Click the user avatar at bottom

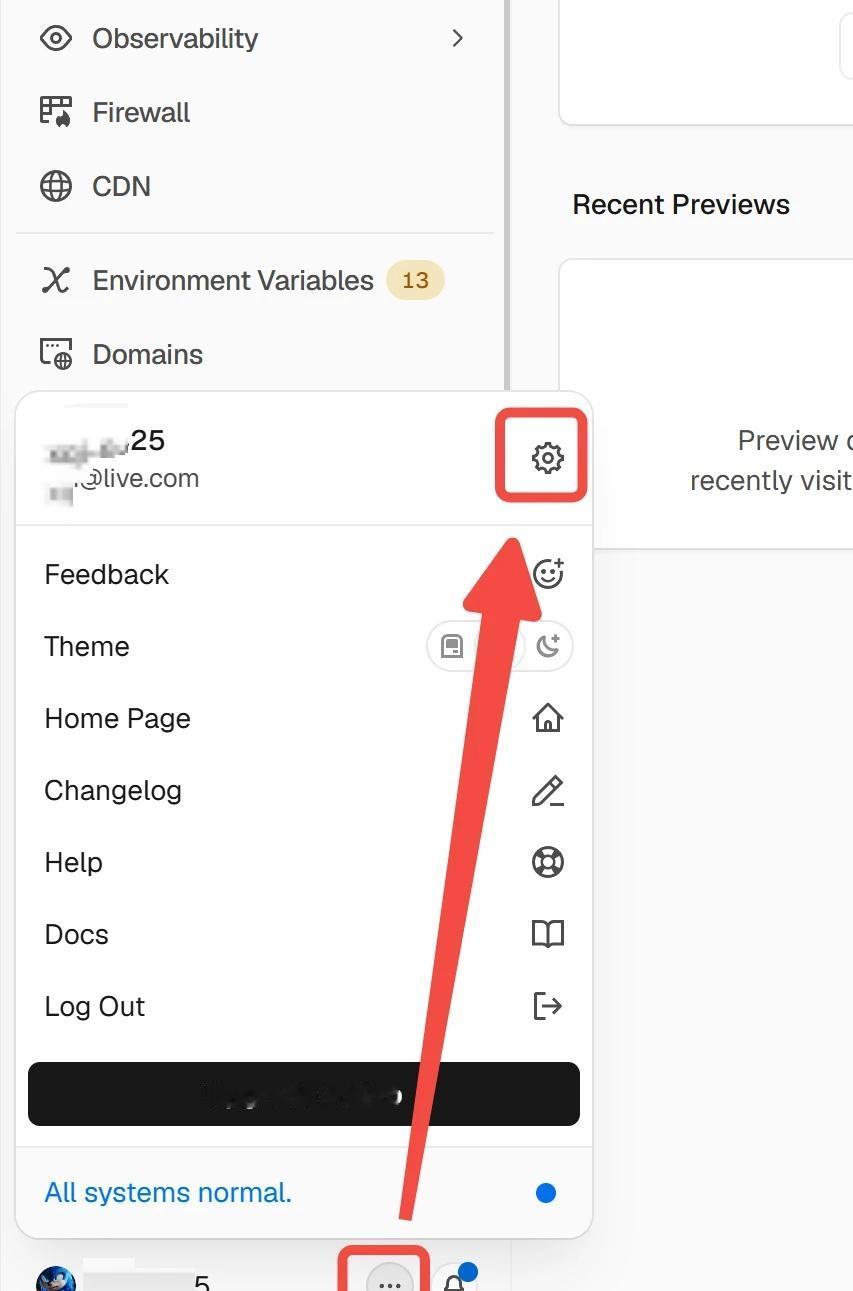pos(55,1280)
